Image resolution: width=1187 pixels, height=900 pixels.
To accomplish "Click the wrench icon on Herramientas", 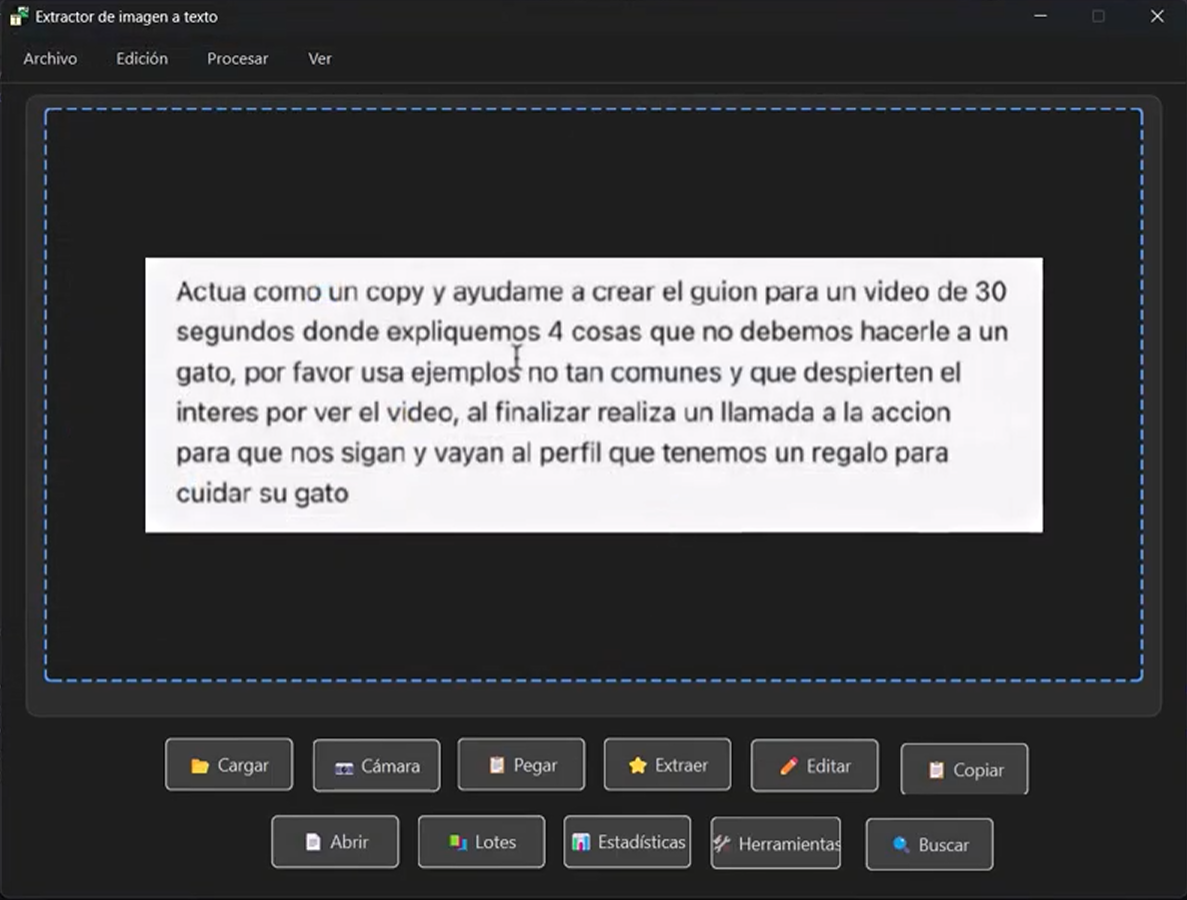I will click(721, 843).
